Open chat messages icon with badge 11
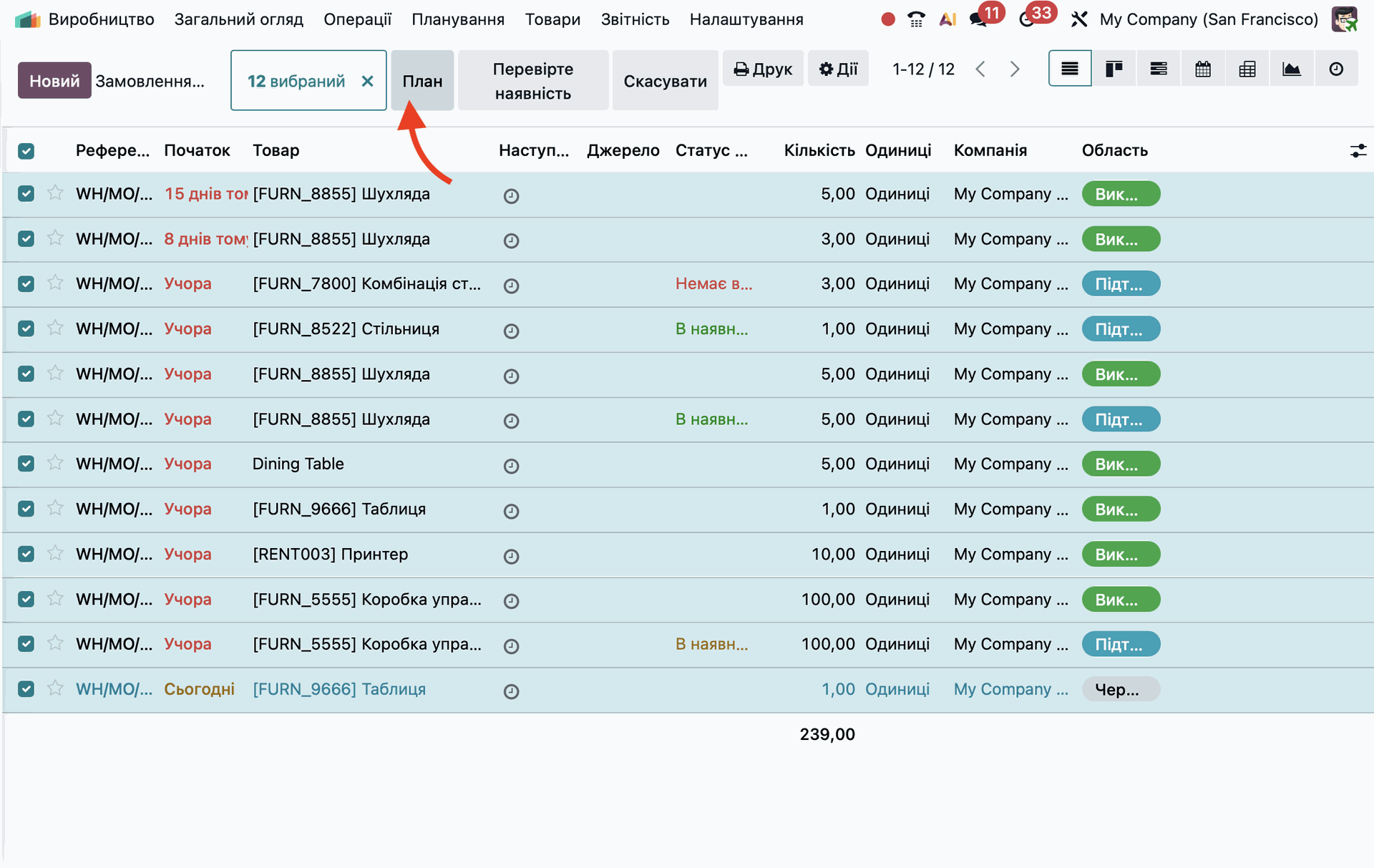The width and height of the screenshot is (1374, 868). 979,19
